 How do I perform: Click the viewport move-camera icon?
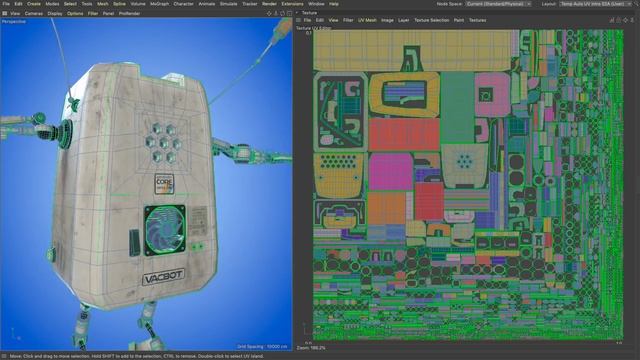tap(269, 13)
